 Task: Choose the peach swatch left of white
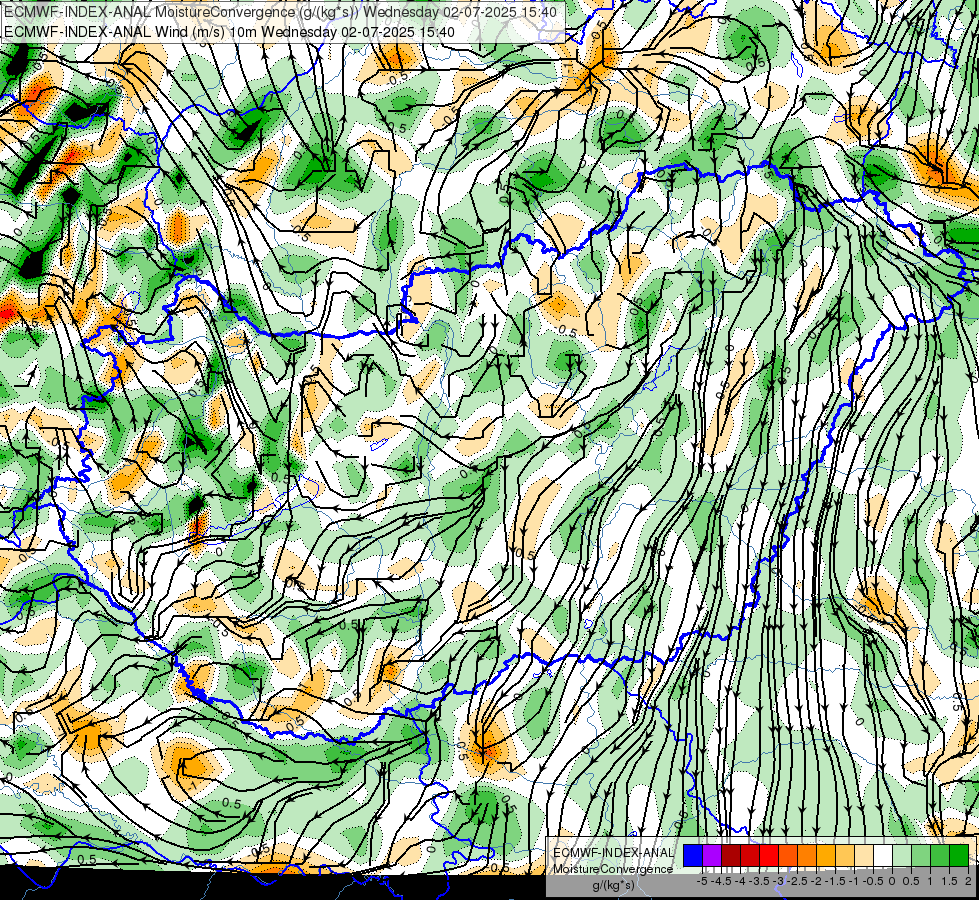tap(863, 855)
